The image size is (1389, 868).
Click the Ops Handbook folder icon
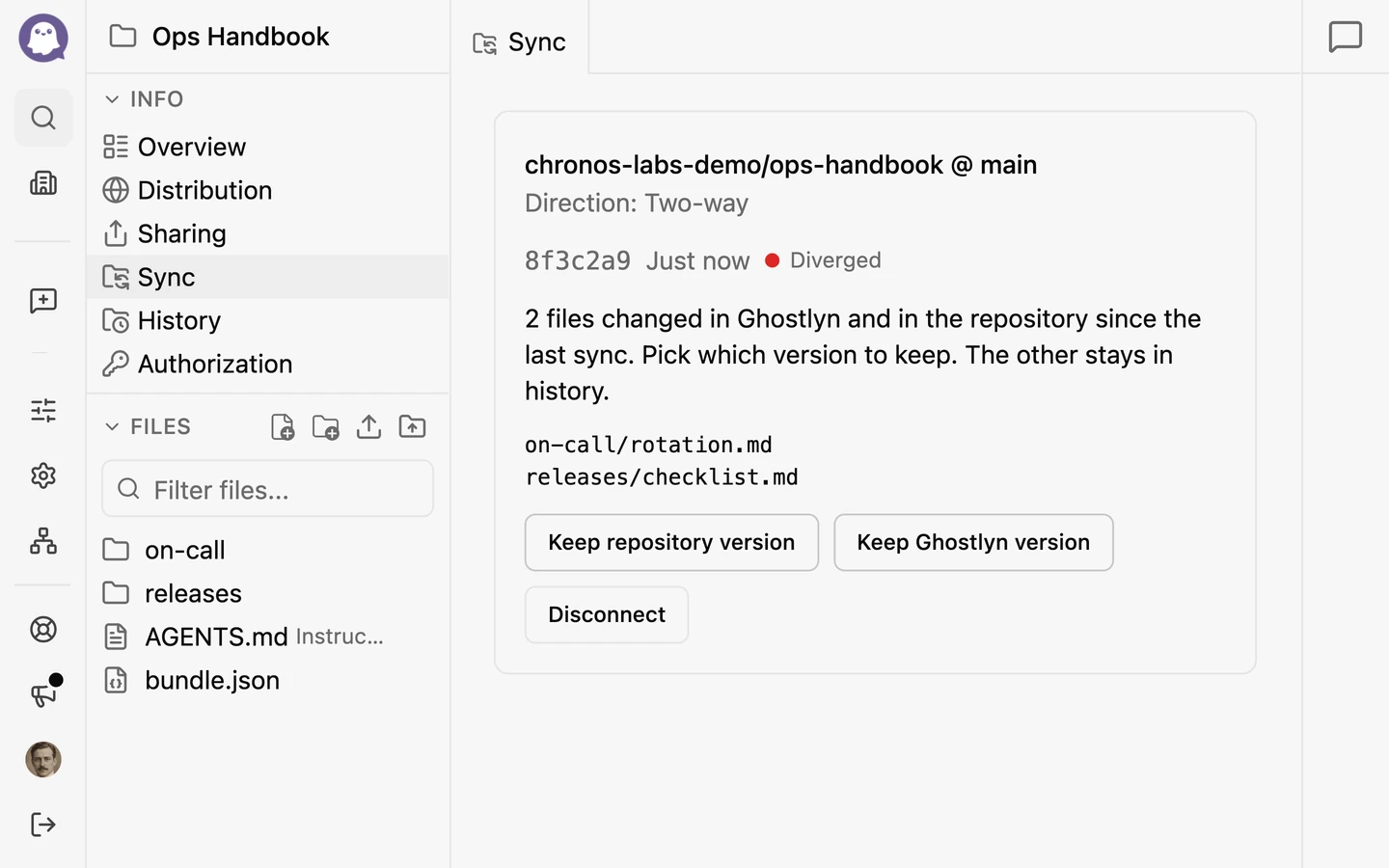tap(123, 37)
